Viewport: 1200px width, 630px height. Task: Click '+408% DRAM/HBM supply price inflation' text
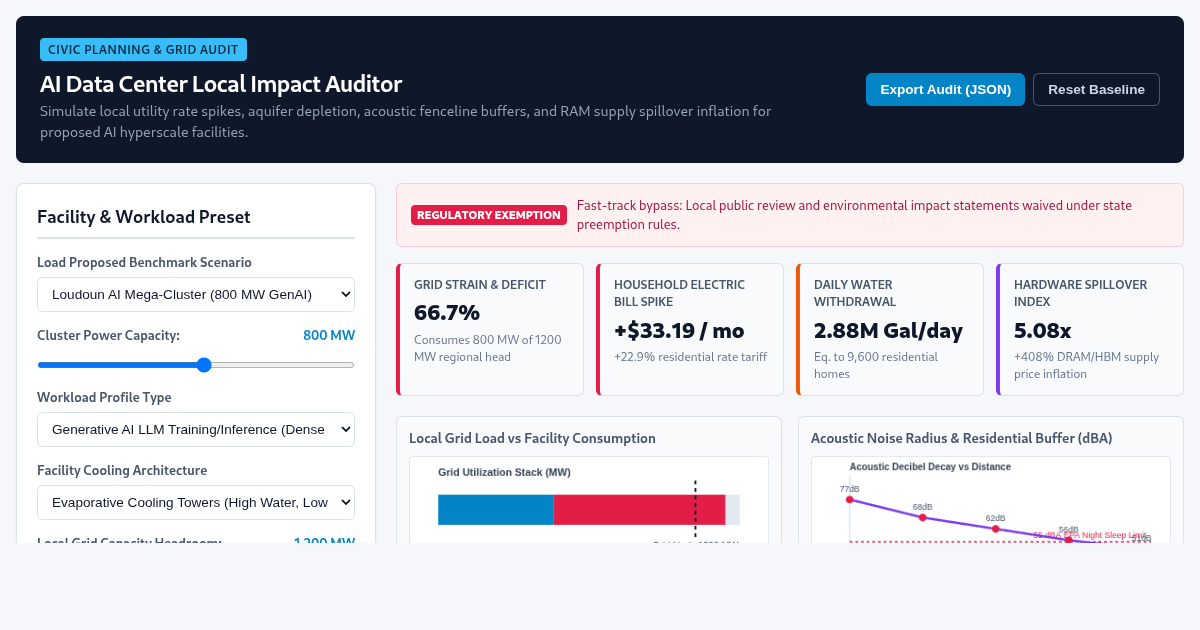[x=1086, y=365]
